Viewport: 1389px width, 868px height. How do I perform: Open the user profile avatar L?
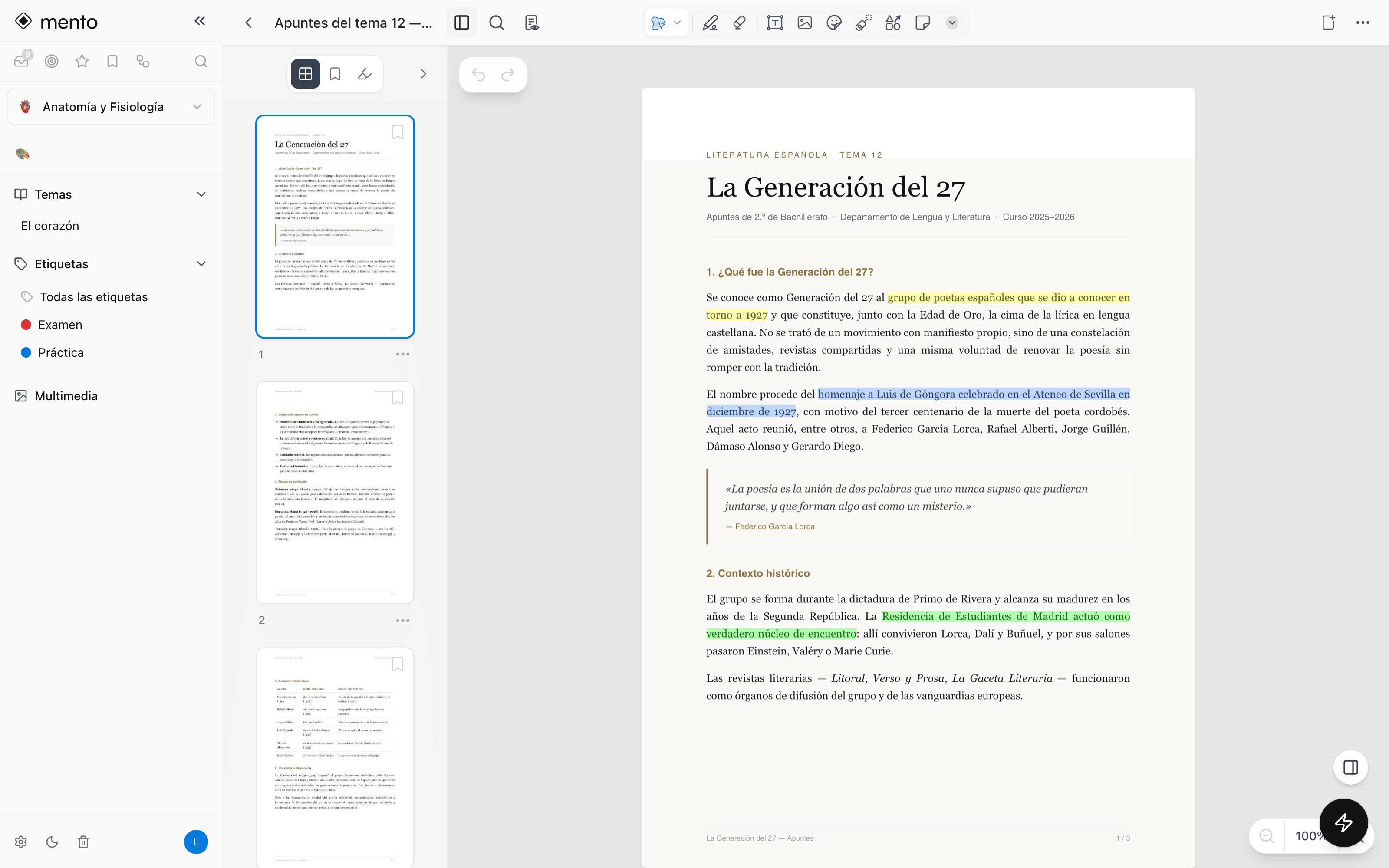click(x=196, y=842)
